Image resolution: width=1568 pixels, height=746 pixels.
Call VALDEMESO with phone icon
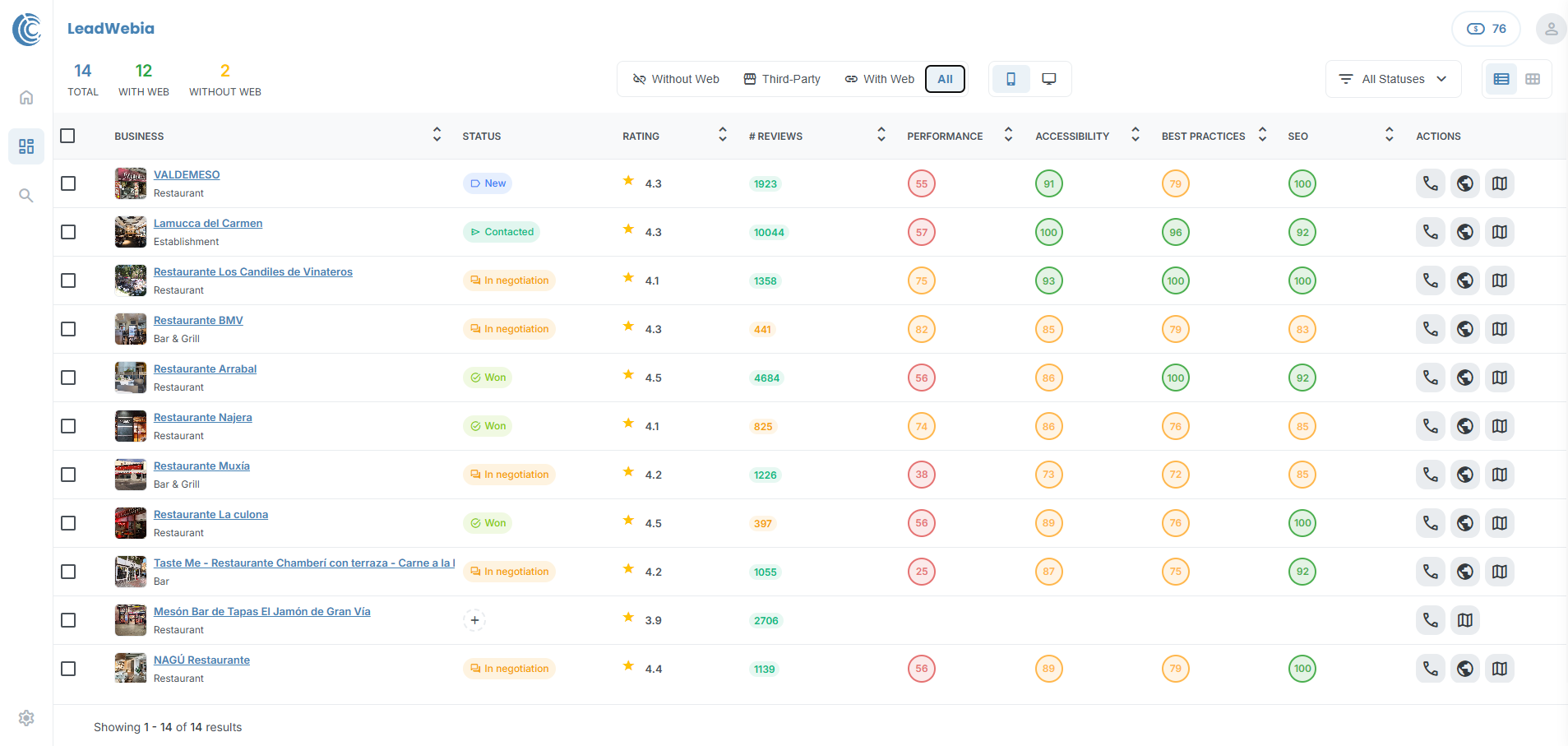1431,183
